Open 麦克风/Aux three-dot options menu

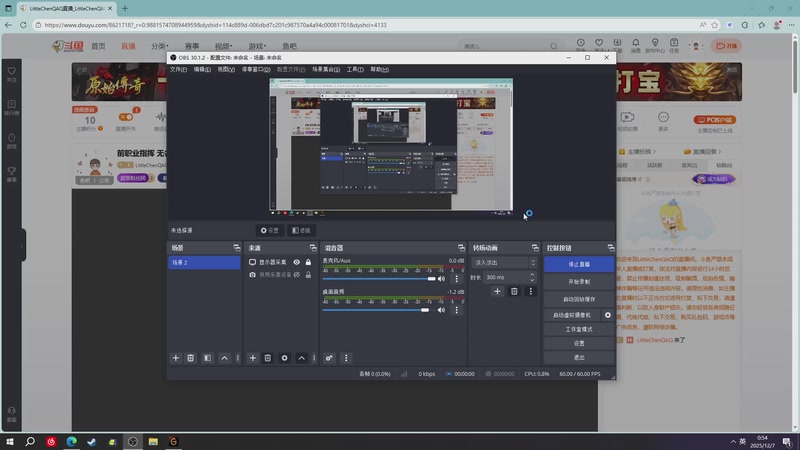(x=457, y=279)
